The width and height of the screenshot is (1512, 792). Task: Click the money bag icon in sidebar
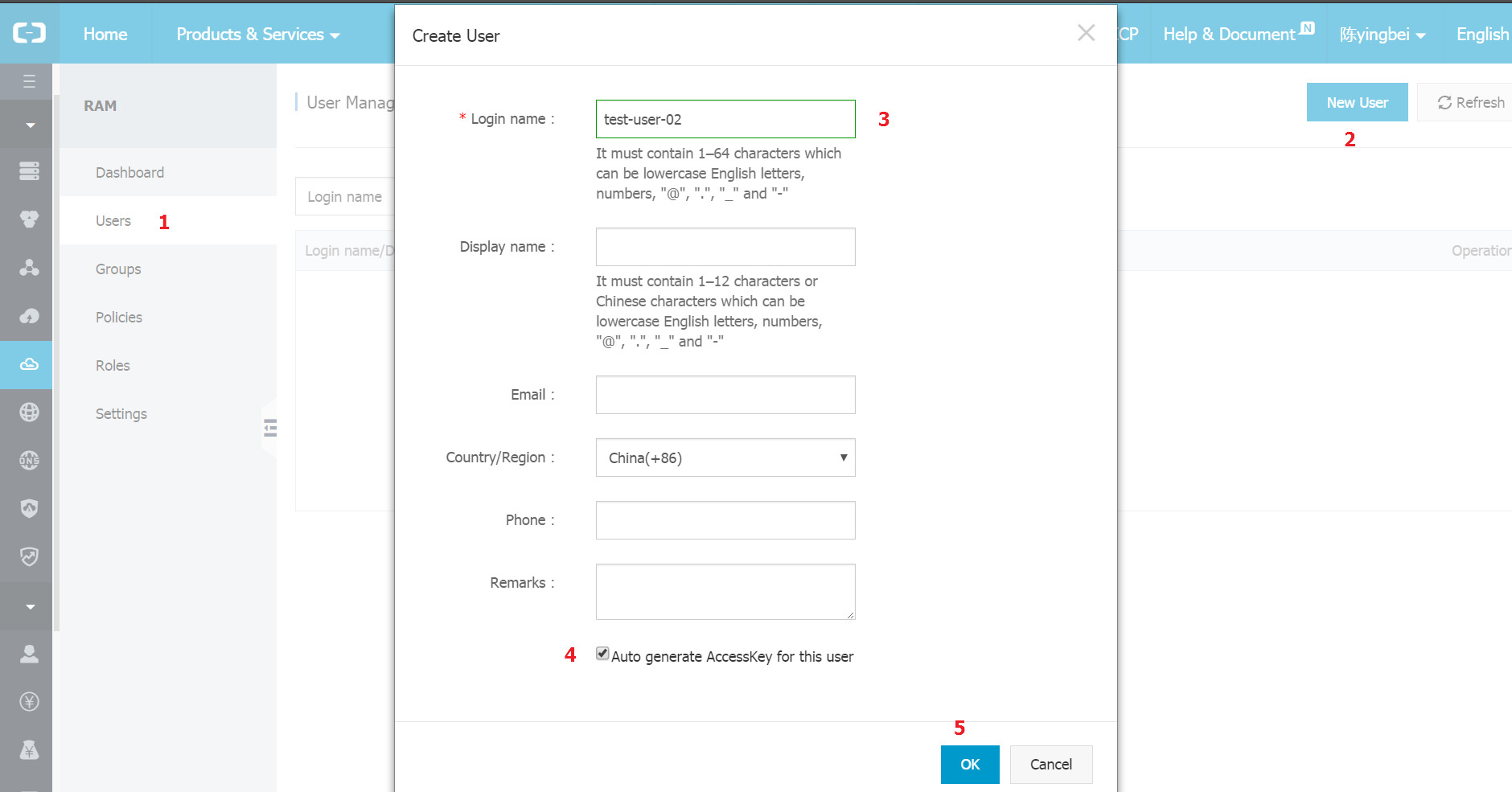point(29,750)
